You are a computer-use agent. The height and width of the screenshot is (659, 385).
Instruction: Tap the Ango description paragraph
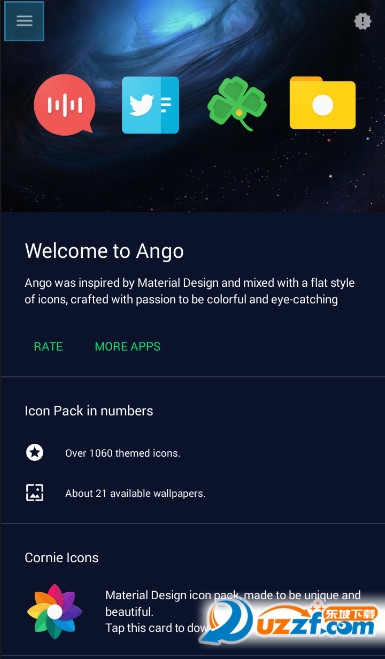[190, 291]
